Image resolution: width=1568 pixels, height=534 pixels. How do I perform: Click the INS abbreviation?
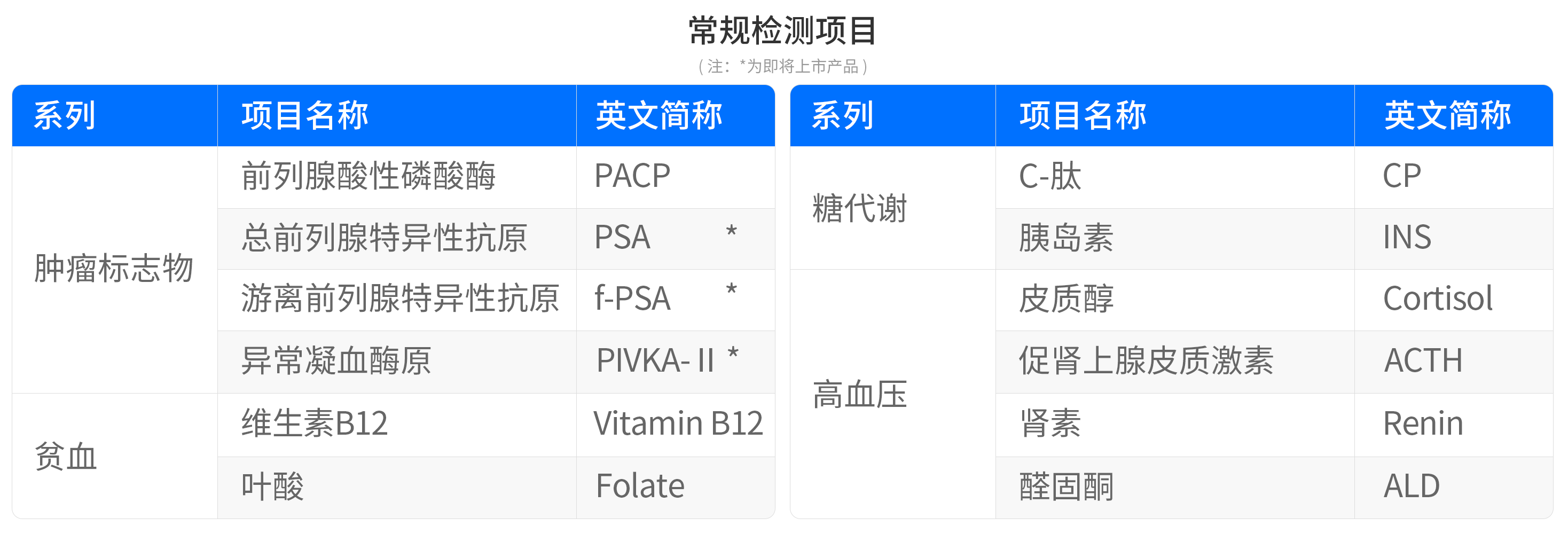coord(1407,238)
